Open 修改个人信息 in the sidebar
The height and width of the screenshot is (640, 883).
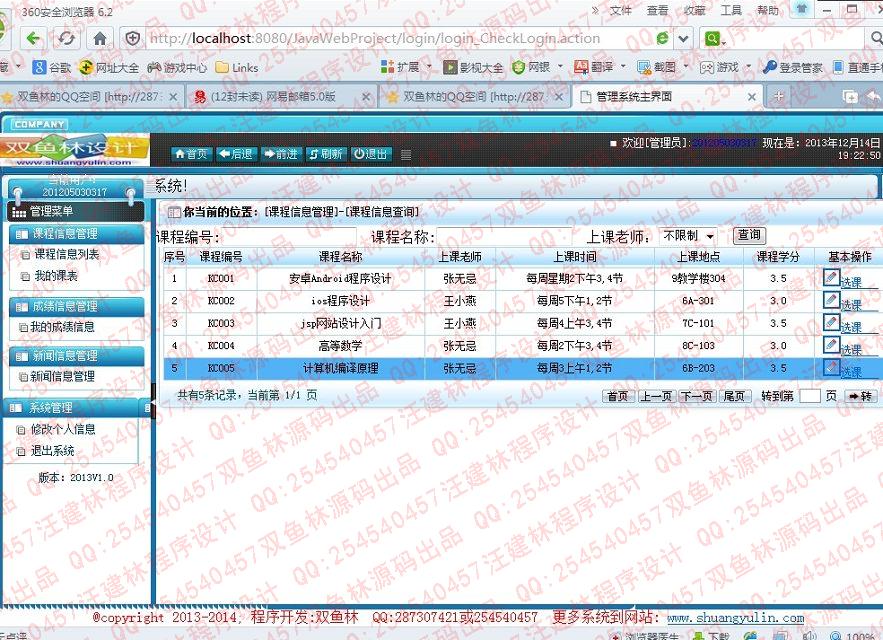tap(63, 429)
